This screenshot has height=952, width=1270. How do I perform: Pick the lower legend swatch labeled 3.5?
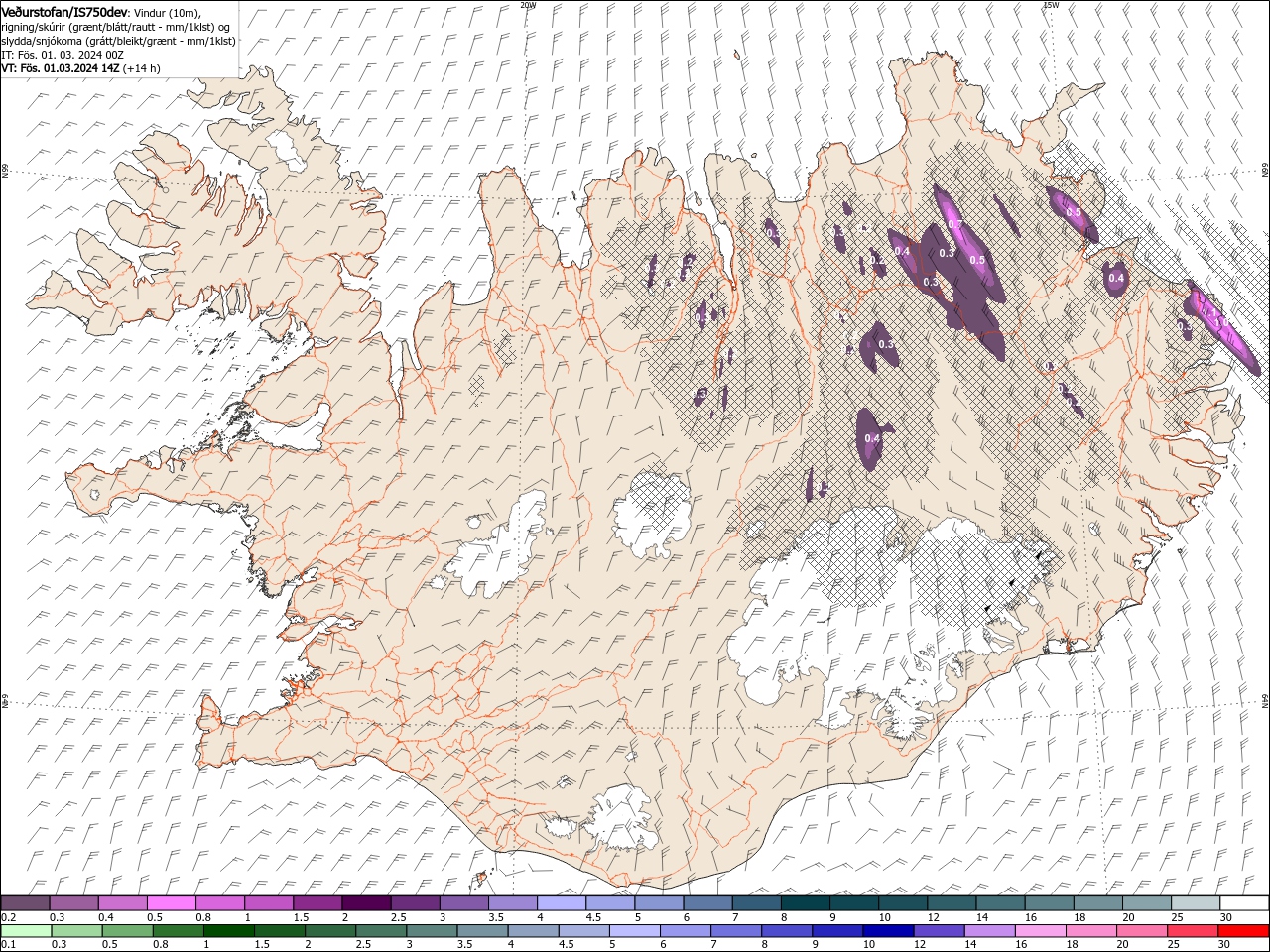[x=481, y=931]
